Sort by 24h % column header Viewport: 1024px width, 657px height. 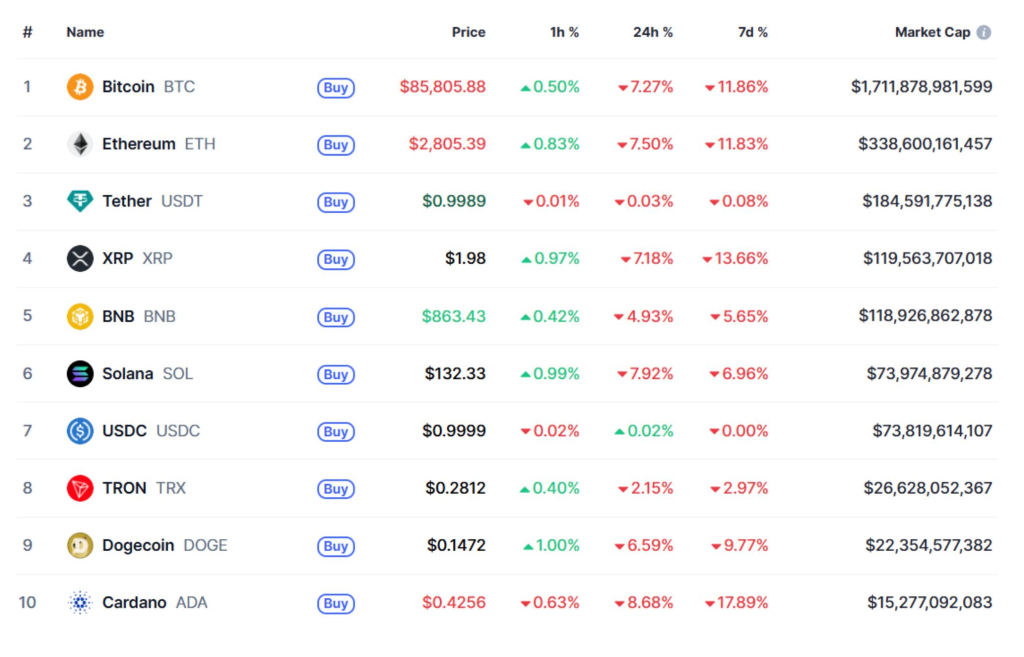pyautogui.click(x=652, y=32)
